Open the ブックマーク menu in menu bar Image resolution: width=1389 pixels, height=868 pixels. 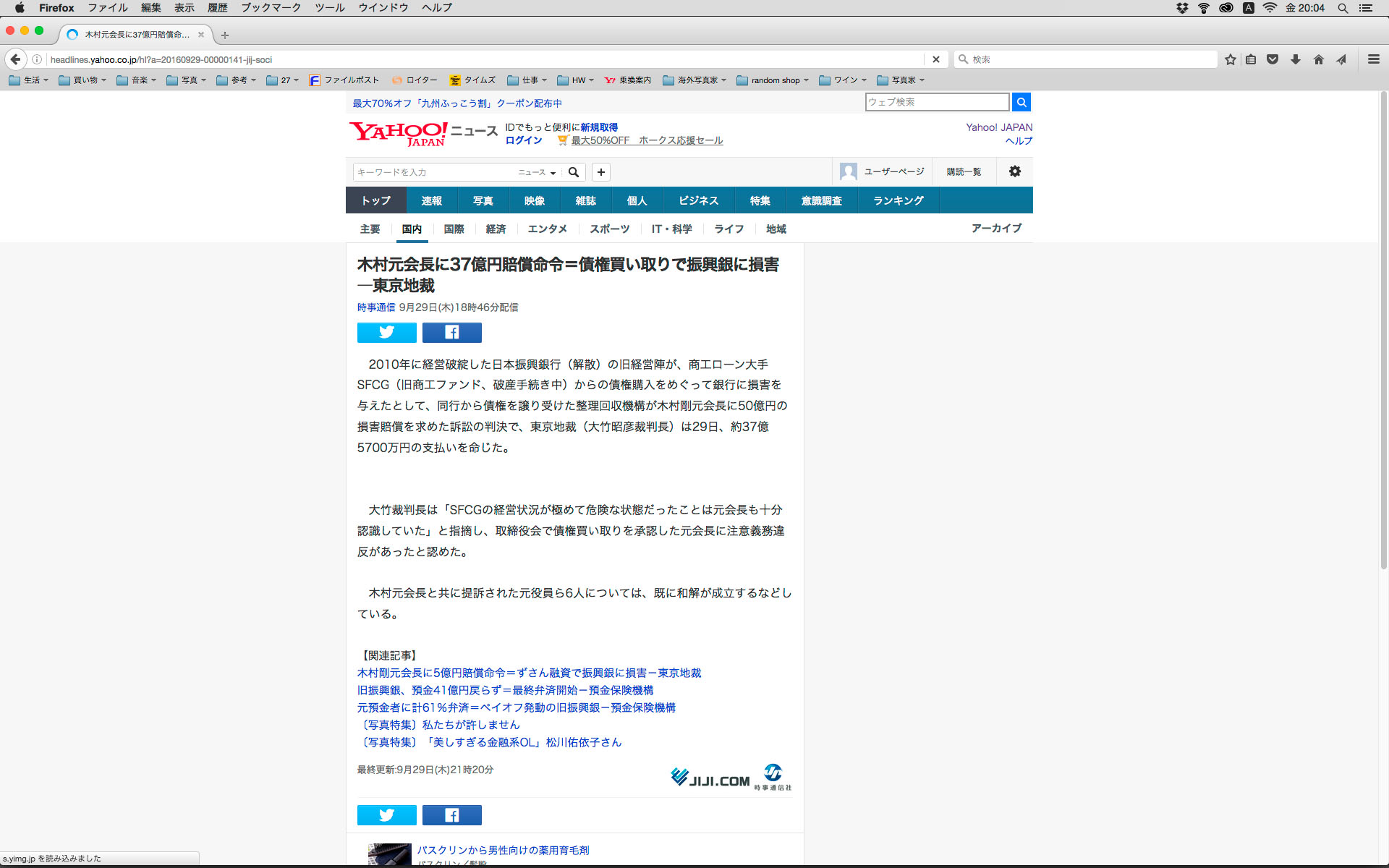click(x=271, y=8)
